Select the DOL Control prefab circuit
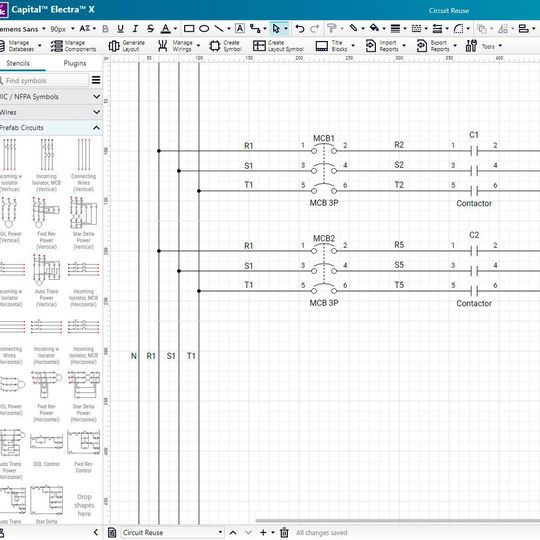 pos(46,449)
